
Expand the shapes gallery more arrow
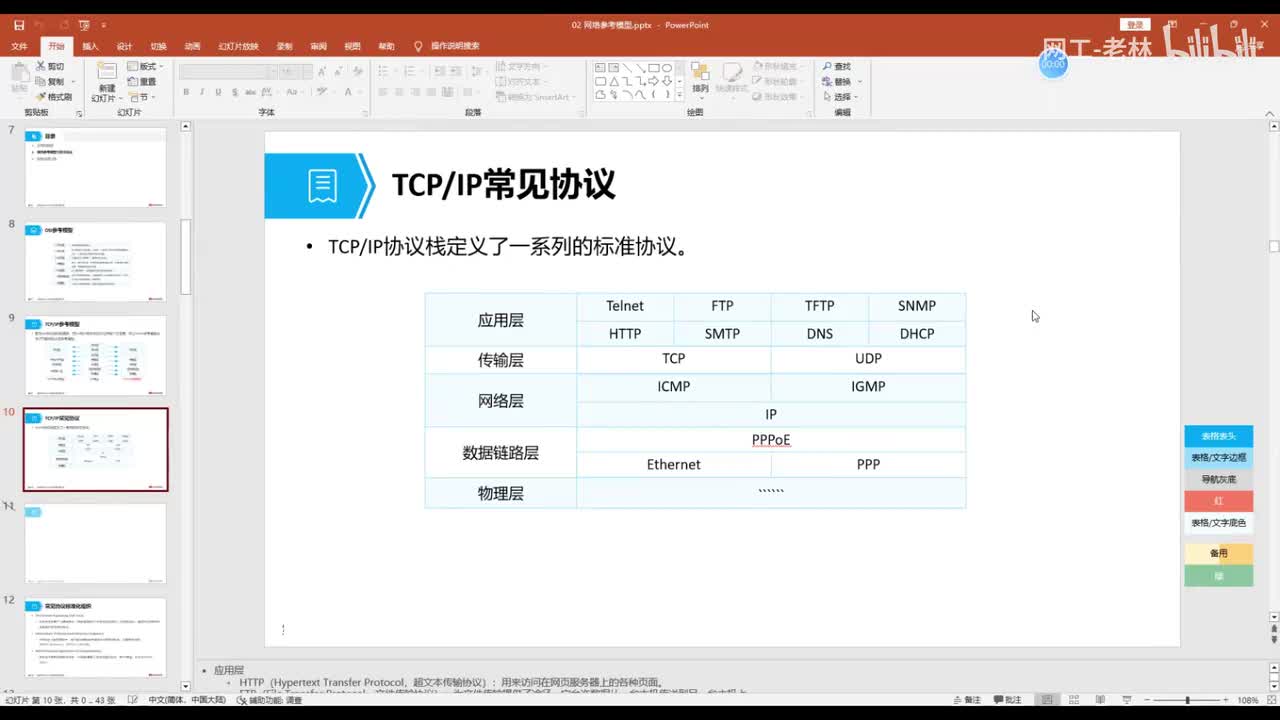(x=679, y=95)
